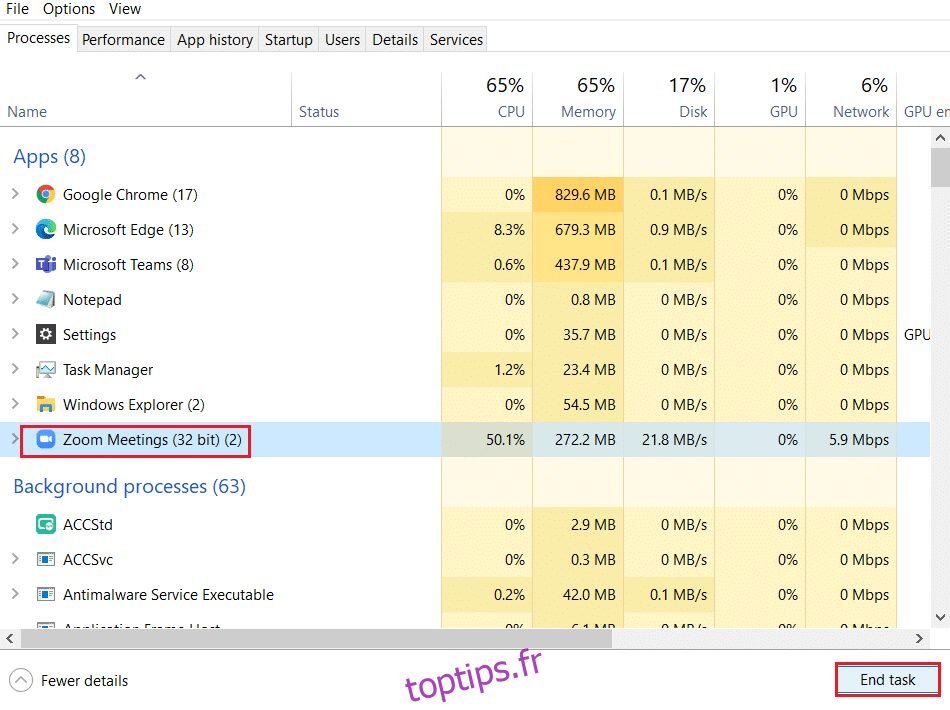Click the vertical scrollbar down arrow
Image resolution: width=950 pixels, height=710 pixels.
click(x=940, y=618)
